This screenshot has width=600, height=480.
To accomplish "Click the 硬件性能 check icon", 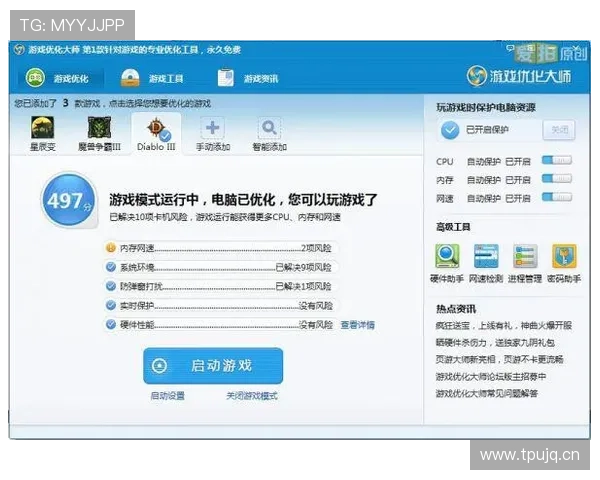I will click(x=111, y=324).
